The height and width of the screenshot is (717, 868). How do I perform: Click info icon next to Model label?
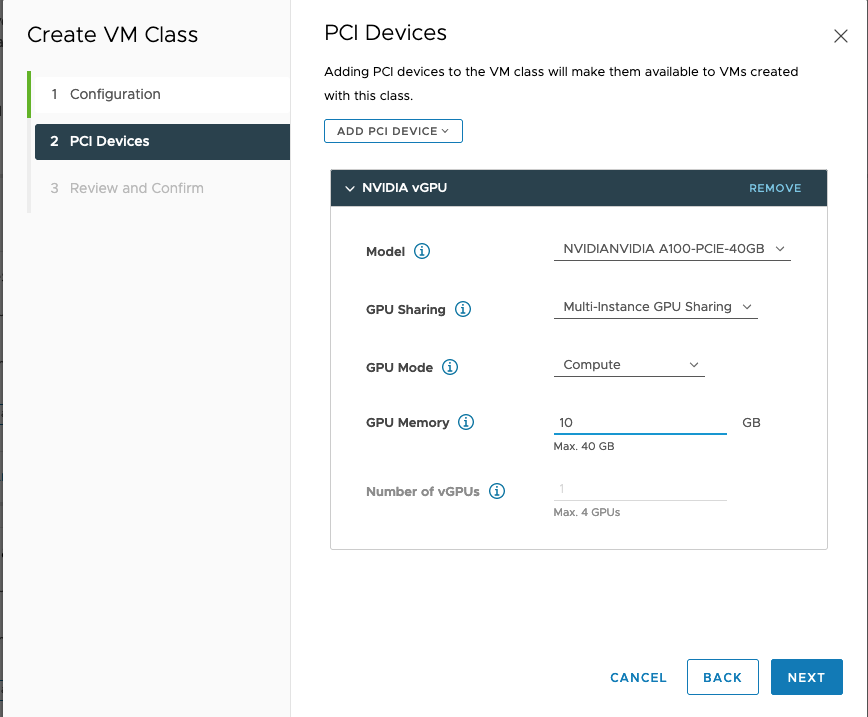[422, 251]
